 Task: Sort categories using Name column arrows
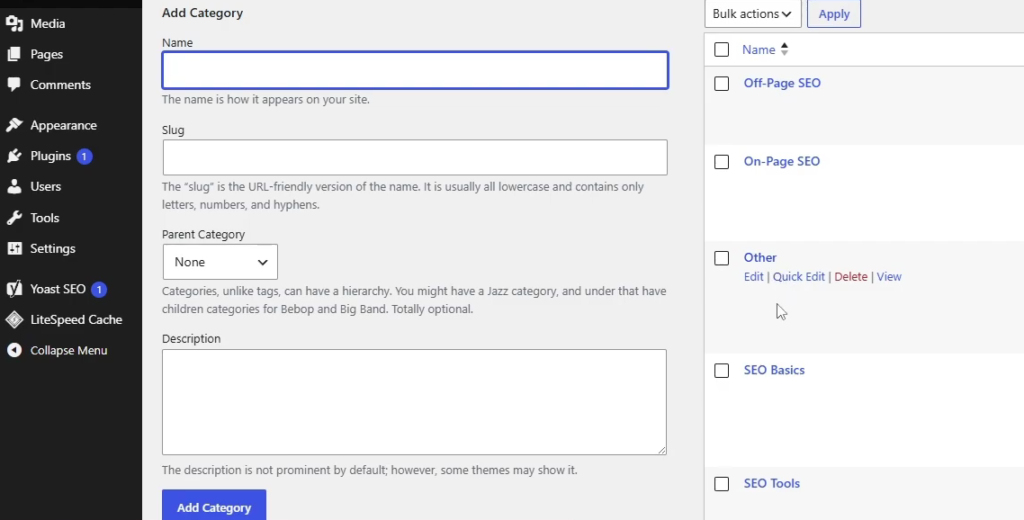(x=784, y=50)
